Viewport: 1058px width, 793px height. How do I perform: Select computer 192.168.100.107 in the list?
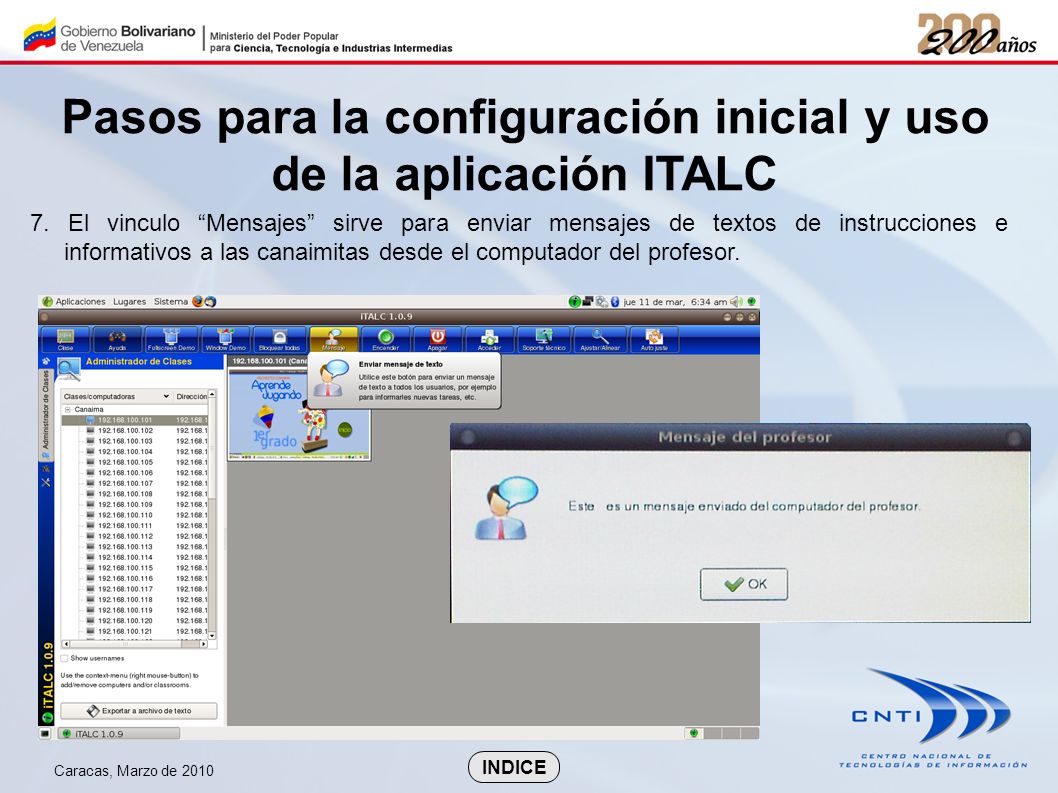coord(135,483)
